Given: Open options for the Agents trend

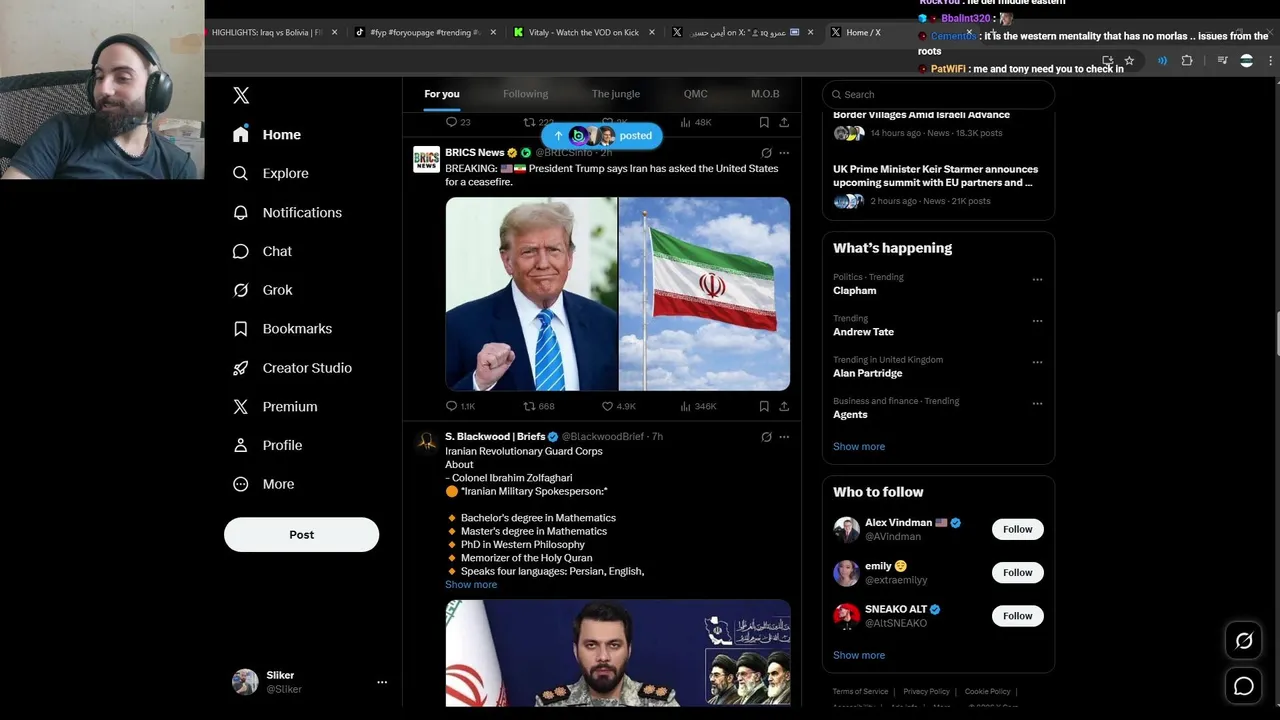Looking at the screenshot, I should 1037,403.
